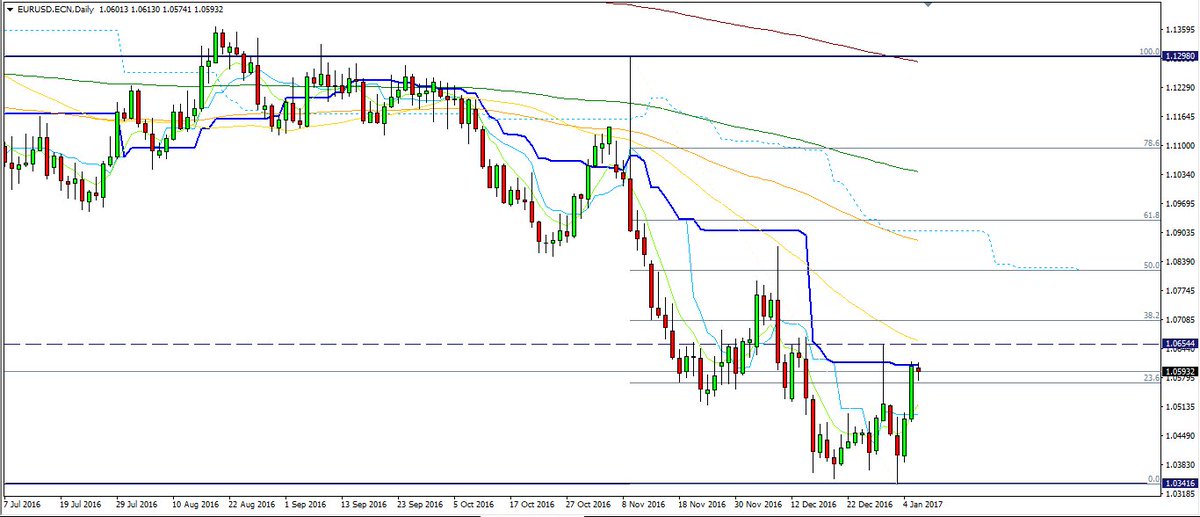Click the 7 Jul 2016 date label
The height and width of the screenshot is (517, 1200).
(x=21, y=506)
